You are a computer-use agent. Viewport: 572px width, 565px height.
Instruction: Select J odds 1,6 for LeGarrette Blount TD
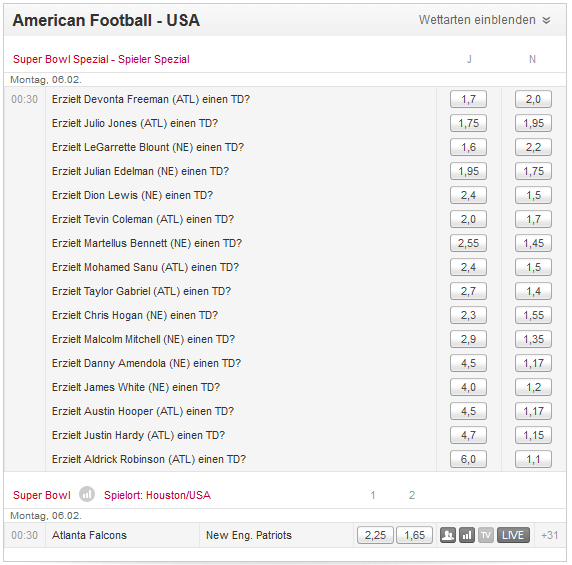468,147
